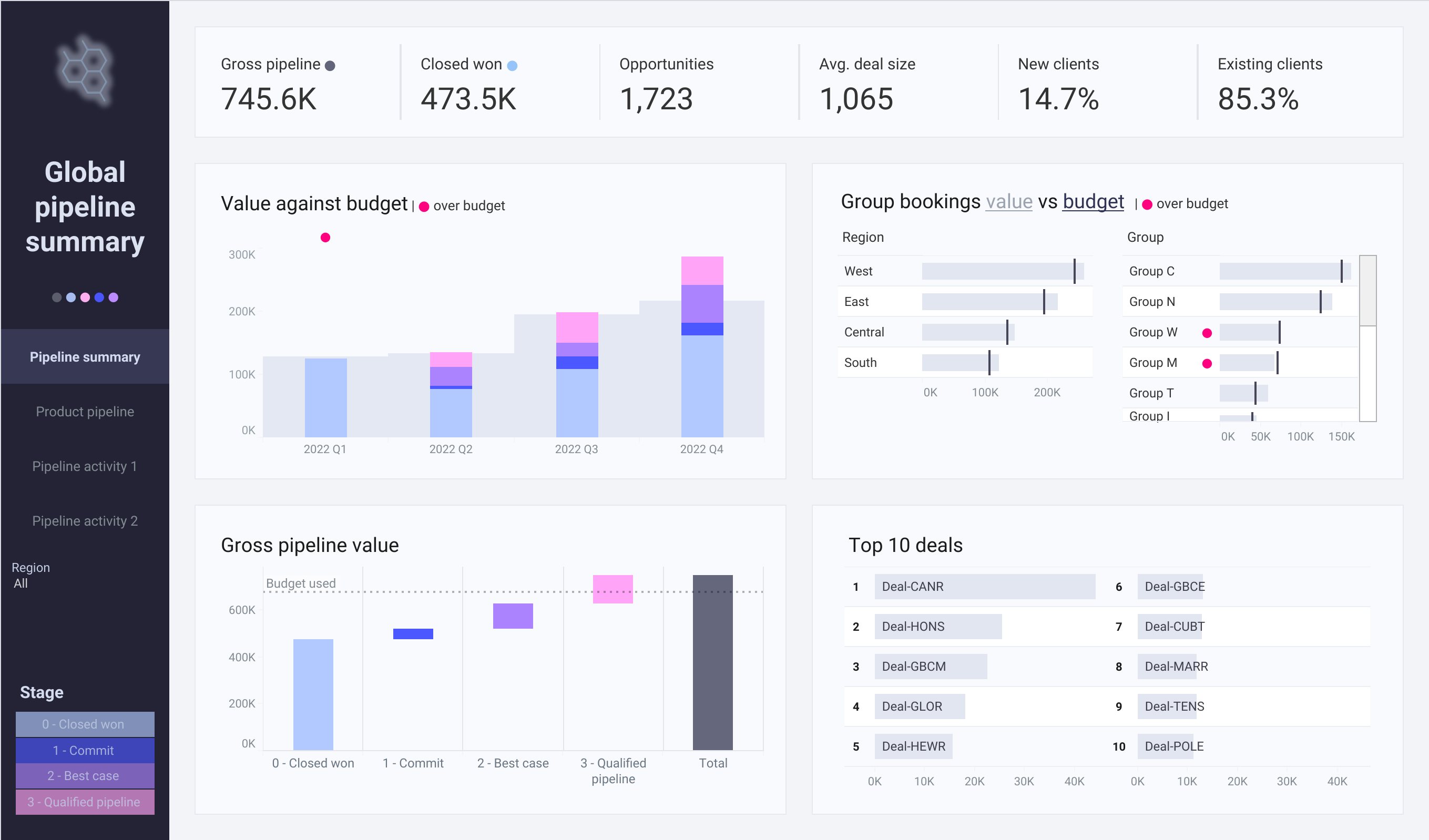This screenshot has width=1429, height=840.
Task: Select the Deal-CANR bar in Top 10 deals
Action: [x=984, y=587]
